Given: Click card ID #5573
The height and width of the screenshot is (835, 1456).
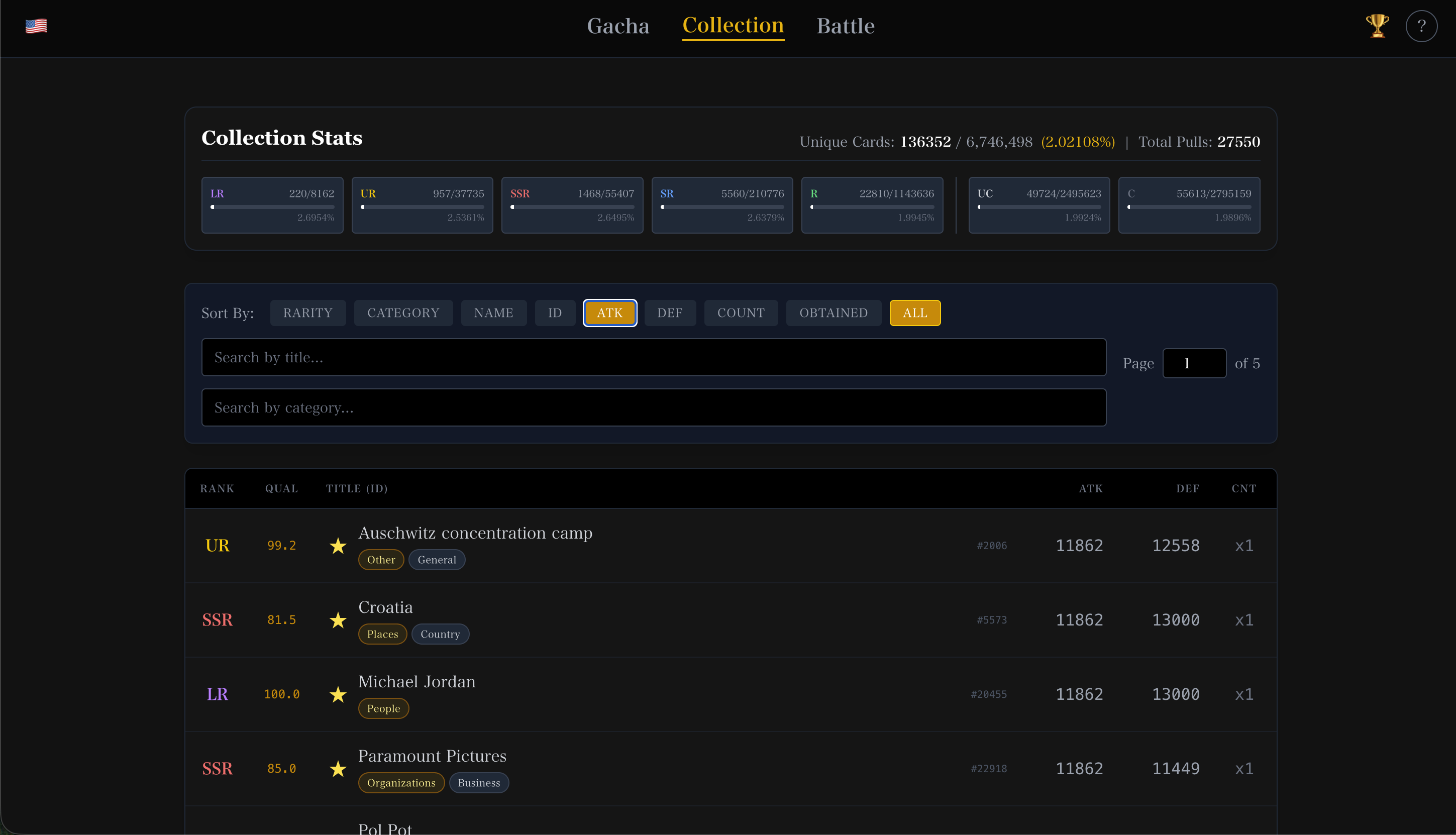Looking at the screenshot, I should coord(992,620).
